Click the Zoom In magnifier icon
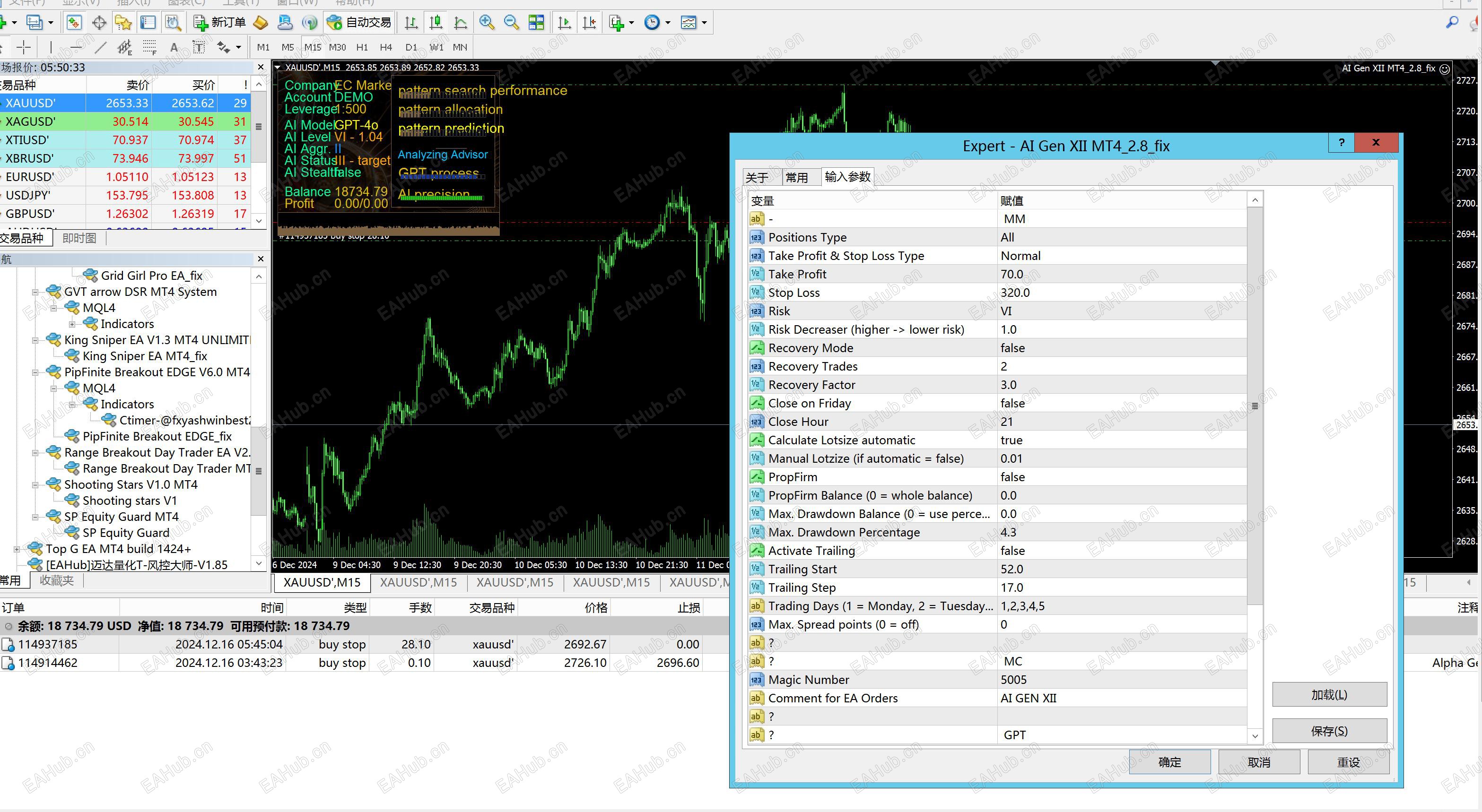This screenshot has height=812, width=1482. coord(487,22)
